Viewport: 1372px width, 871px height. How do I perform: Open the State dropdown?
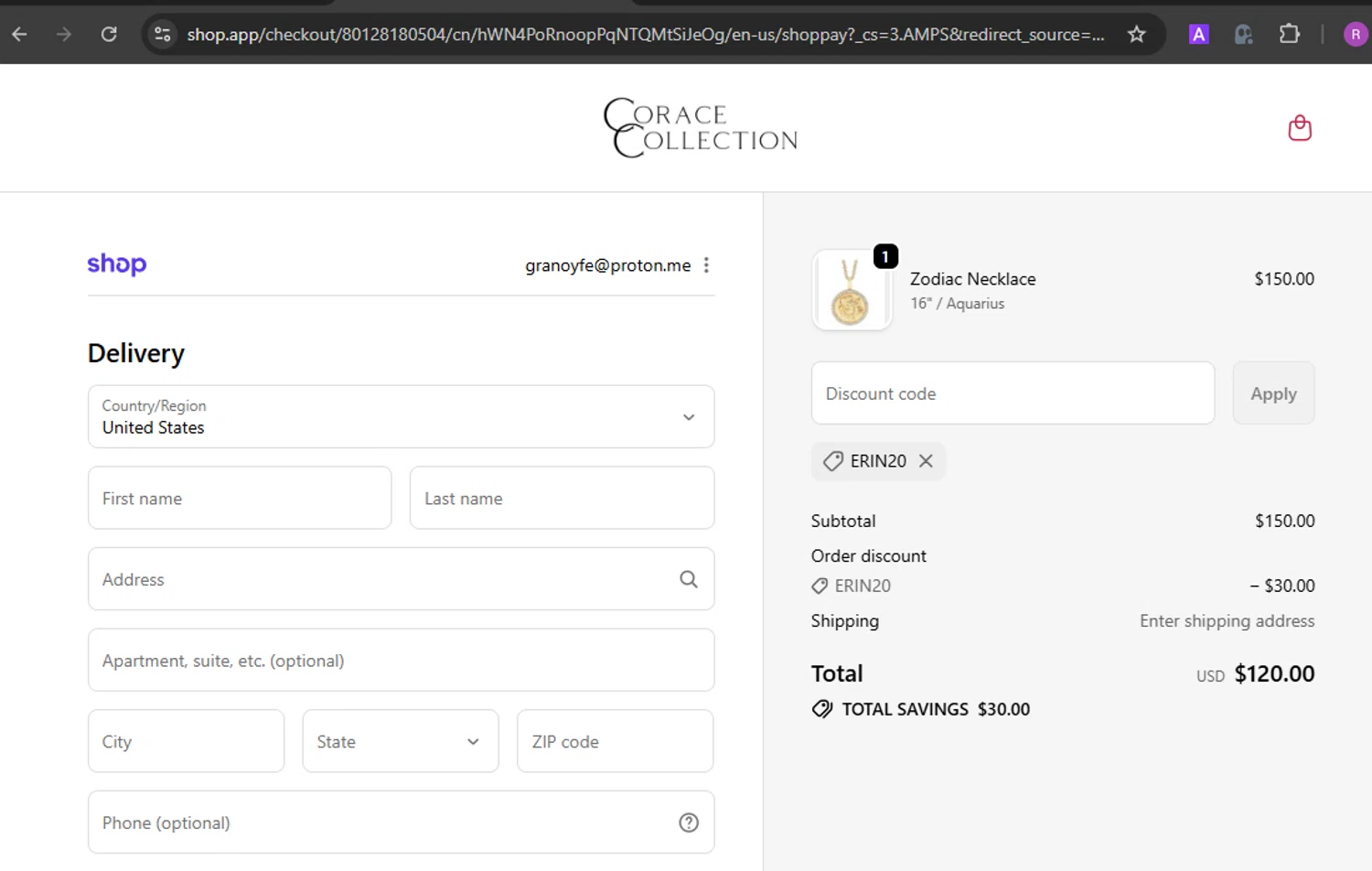[401, 741]
